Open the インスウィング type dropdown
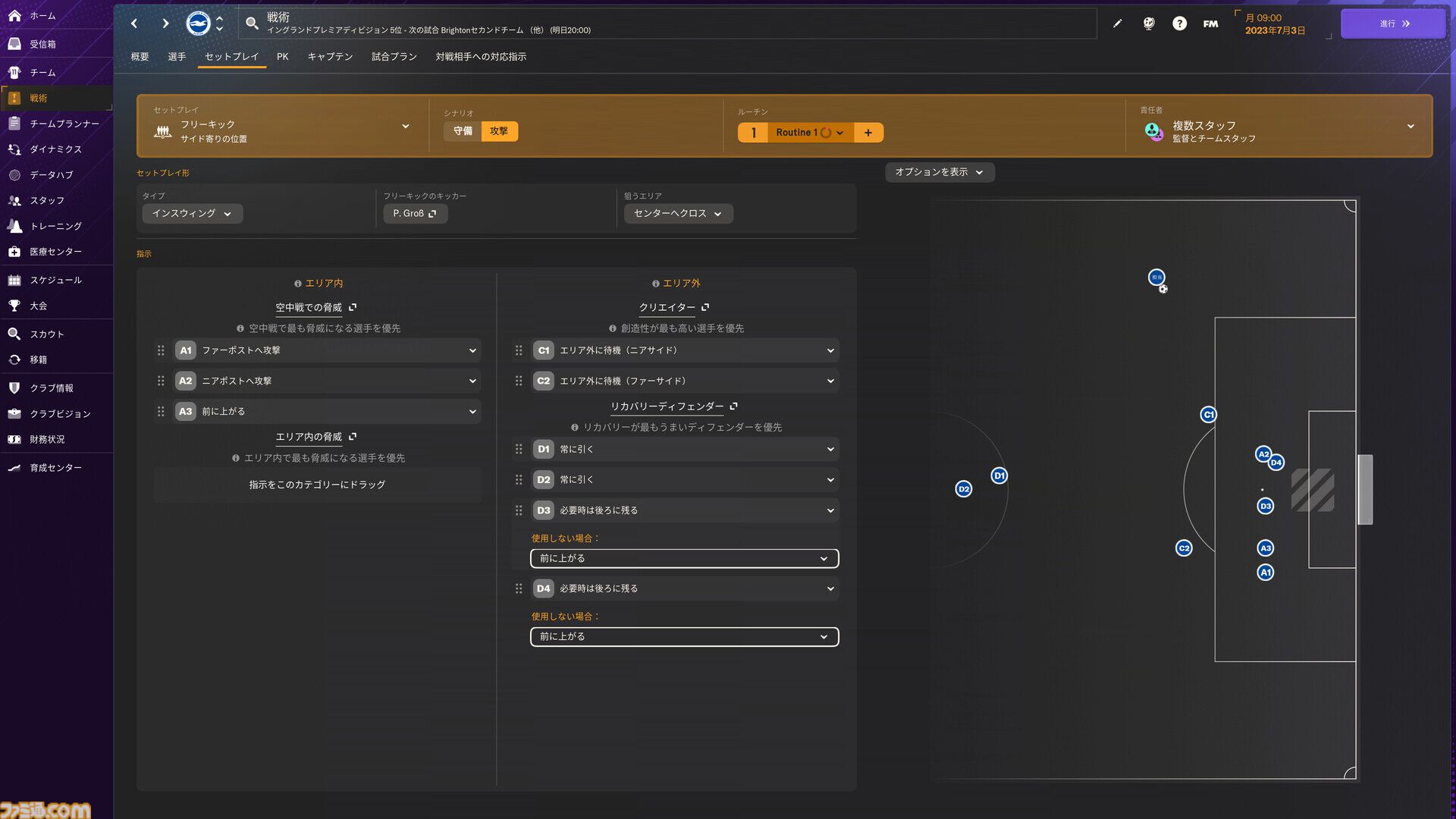 (193, 214)
